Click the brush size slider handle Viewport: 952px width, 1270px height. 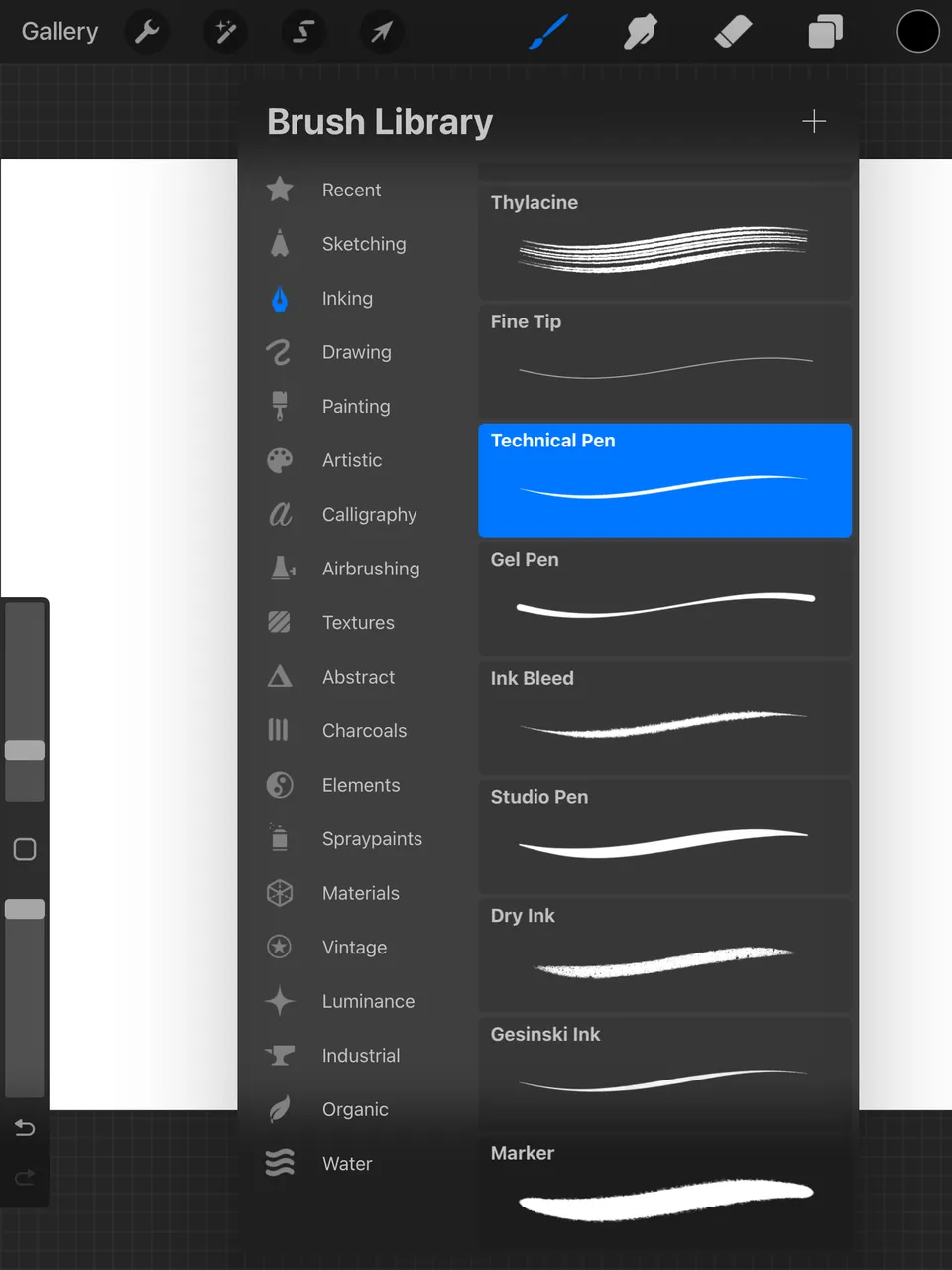click(x=25, y=750)
